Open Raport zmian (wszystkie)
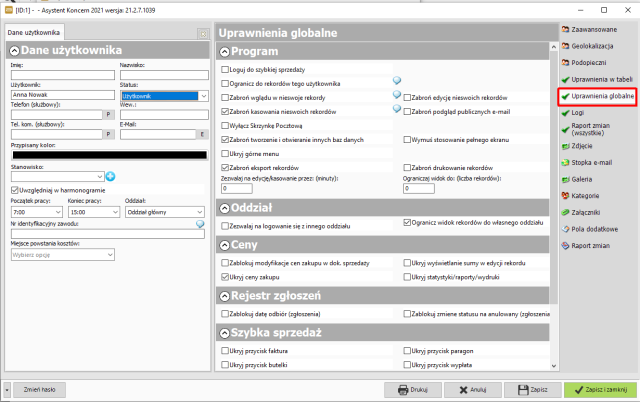The image size is (640, 402). 586,129
